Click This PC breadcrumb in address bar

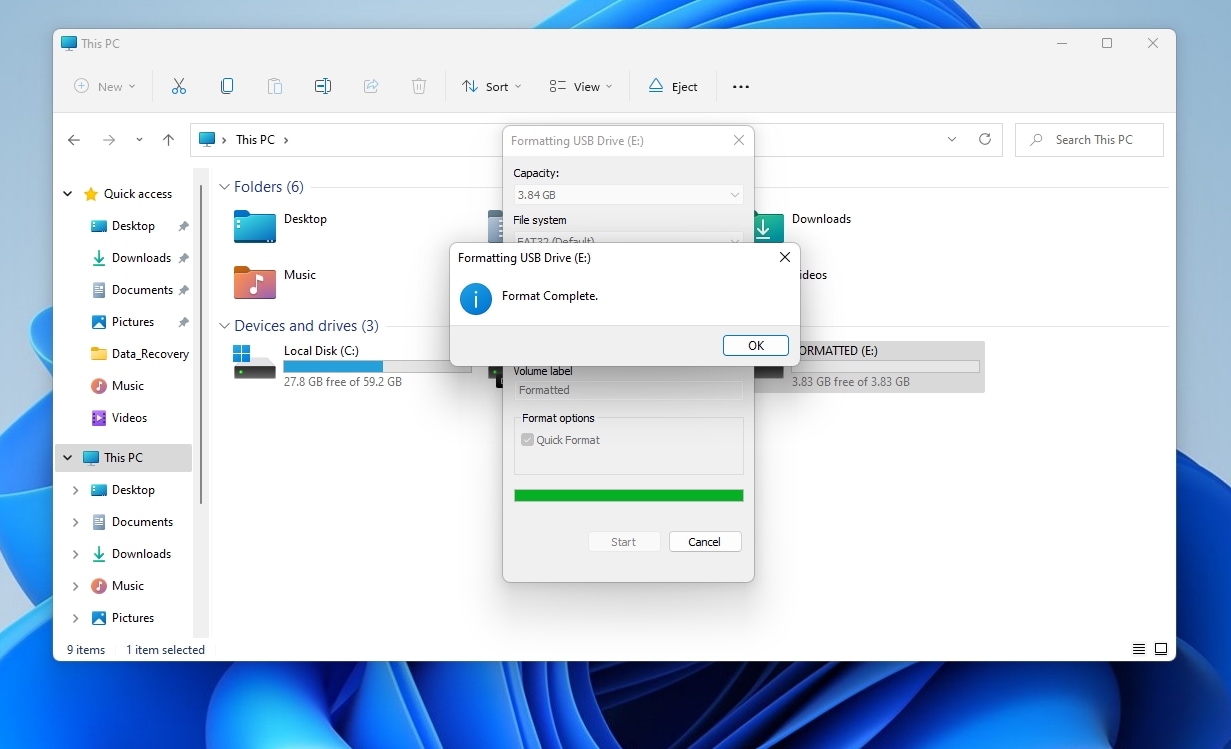[x=255, y=140]
